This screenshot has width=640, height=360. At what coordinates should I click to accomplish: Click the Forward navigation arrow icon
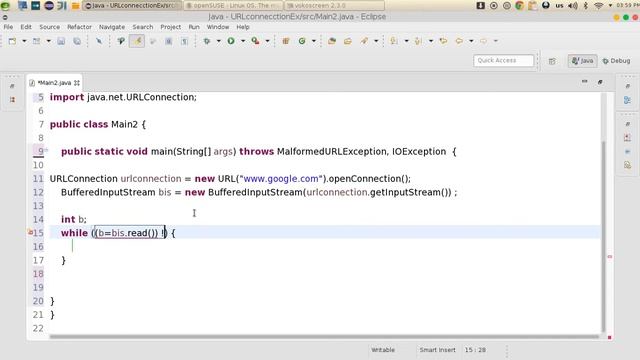click(x=484, y=41)
